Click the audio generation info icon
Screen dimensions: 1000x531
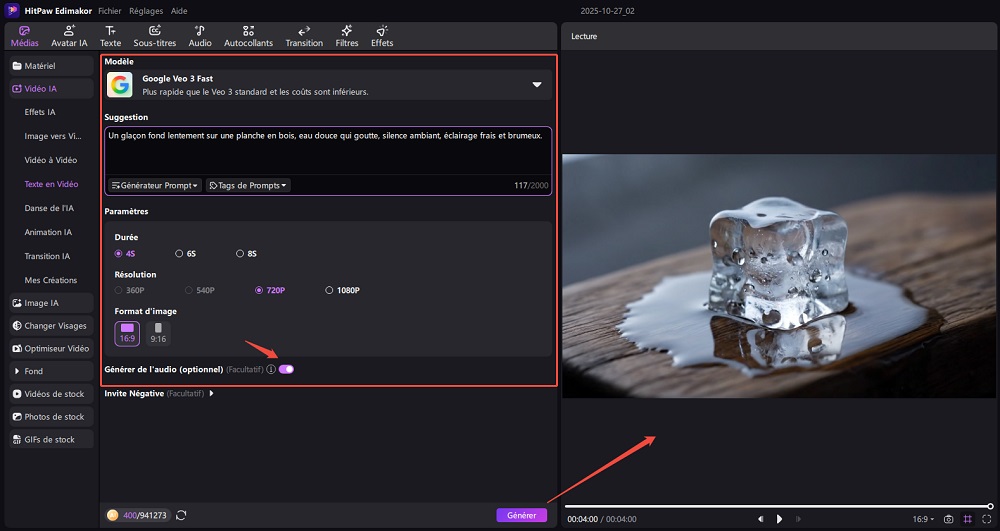click(x=271, y=369)
